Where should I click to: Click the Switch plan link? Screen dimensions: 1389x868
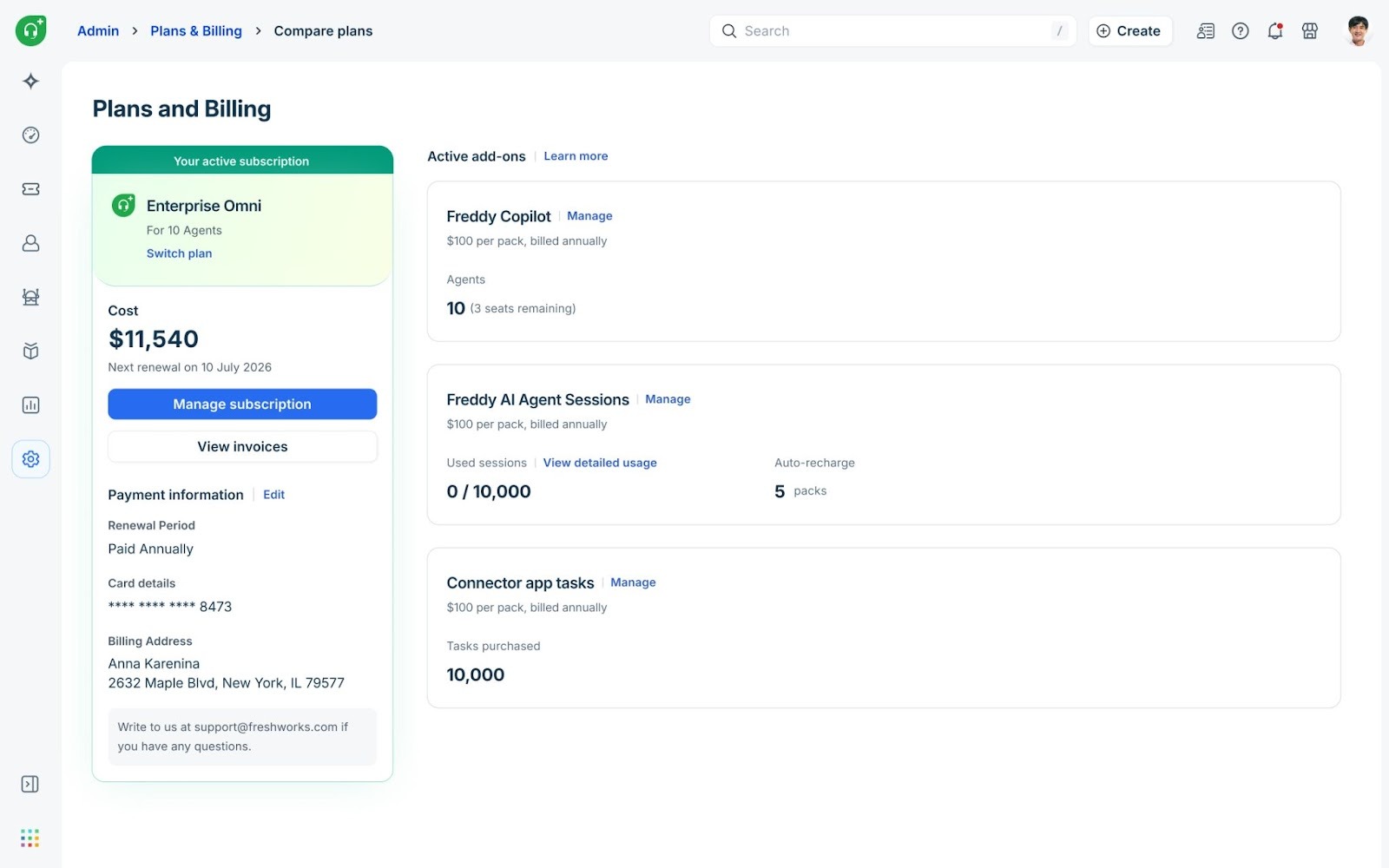click(179, 253)
